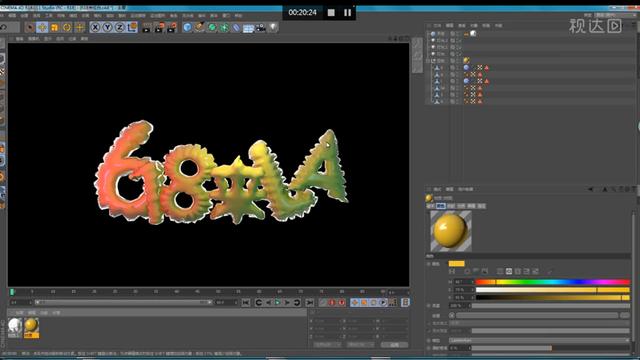Go to the start of animation
The height and width of the screenshot is (360, 640).
(246, 302)
